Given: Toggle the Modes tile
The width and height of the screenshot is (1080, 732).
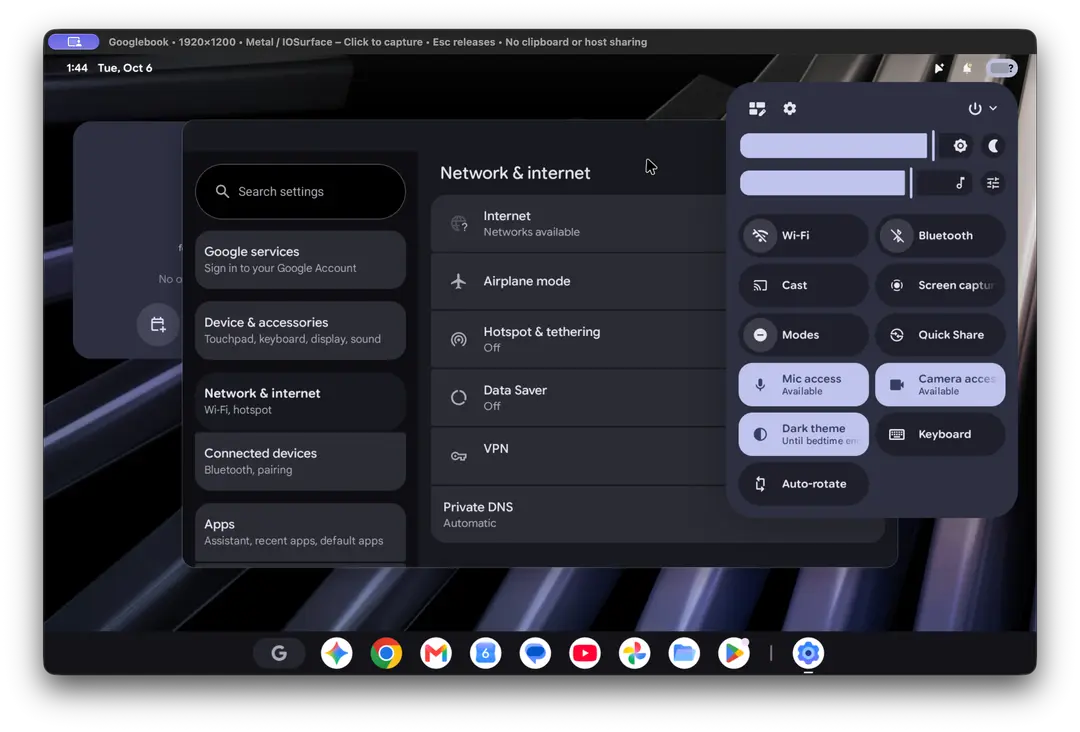Looking at the screenshot, I should coord(803,335).
